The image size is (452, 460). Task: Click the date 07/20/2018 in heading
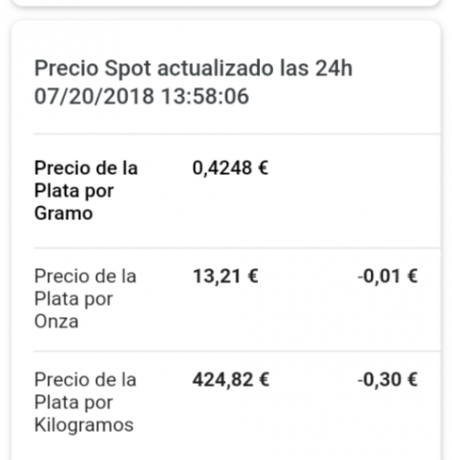[x=94, y=97]
